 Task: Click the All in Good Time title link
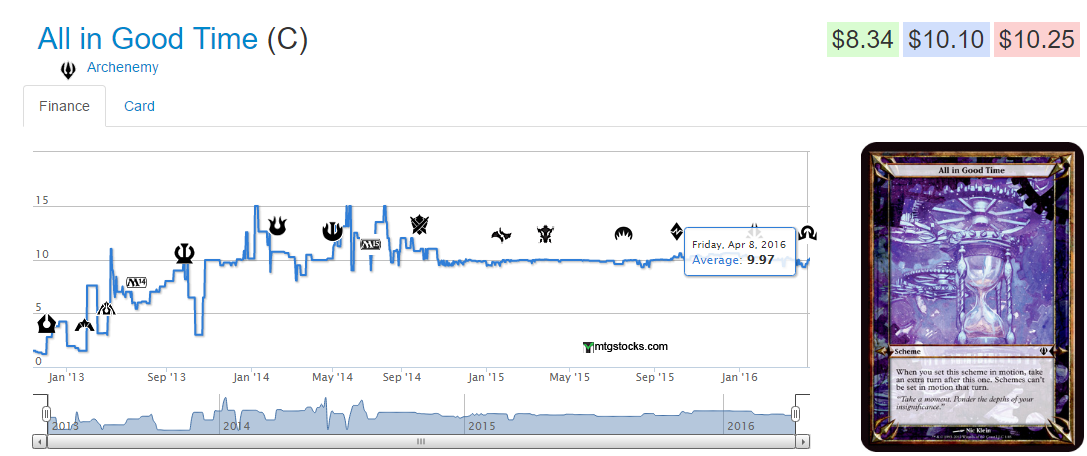point(147,39)
